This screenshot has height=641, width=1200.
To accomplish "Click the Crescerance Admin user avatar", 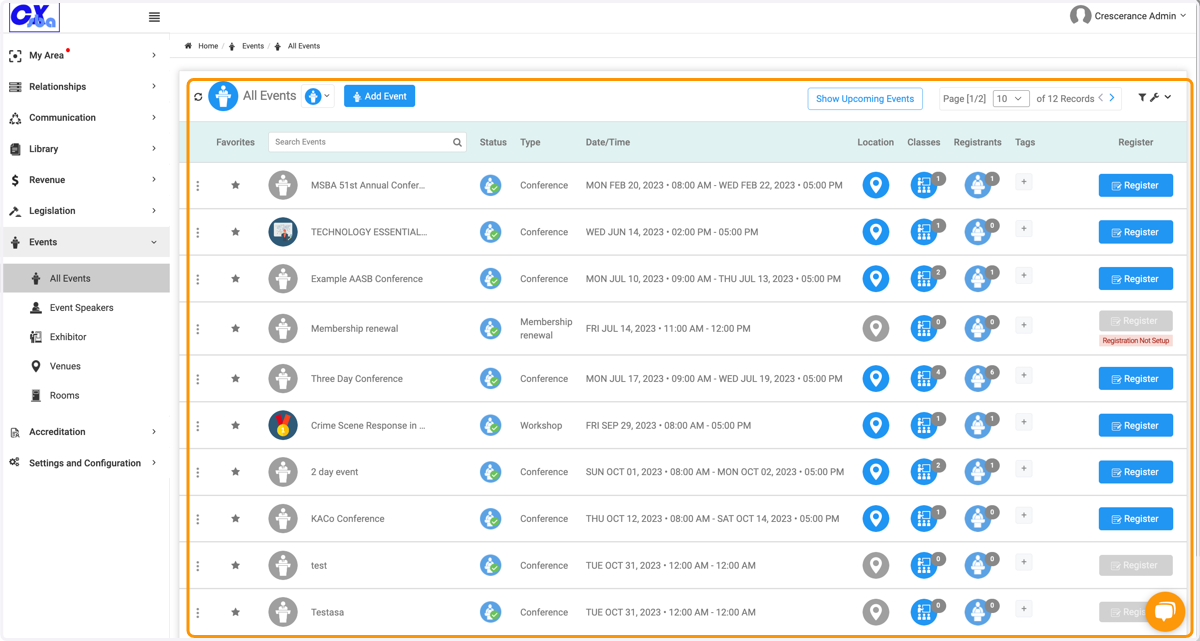I will (1080, 15).
